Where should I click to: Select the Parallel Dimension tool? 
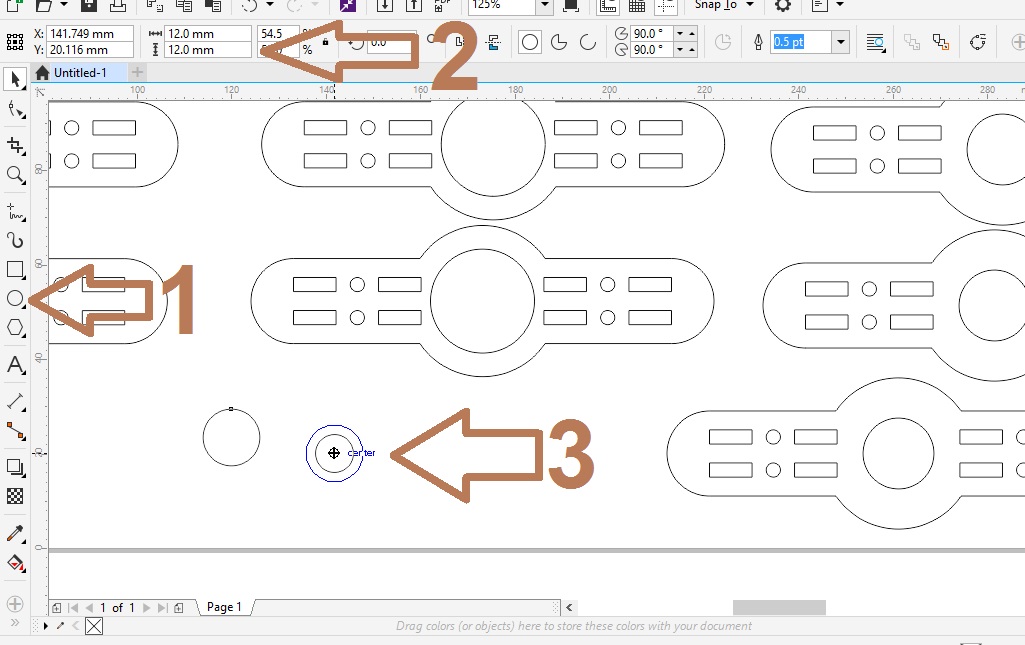(x=15, y=401)
